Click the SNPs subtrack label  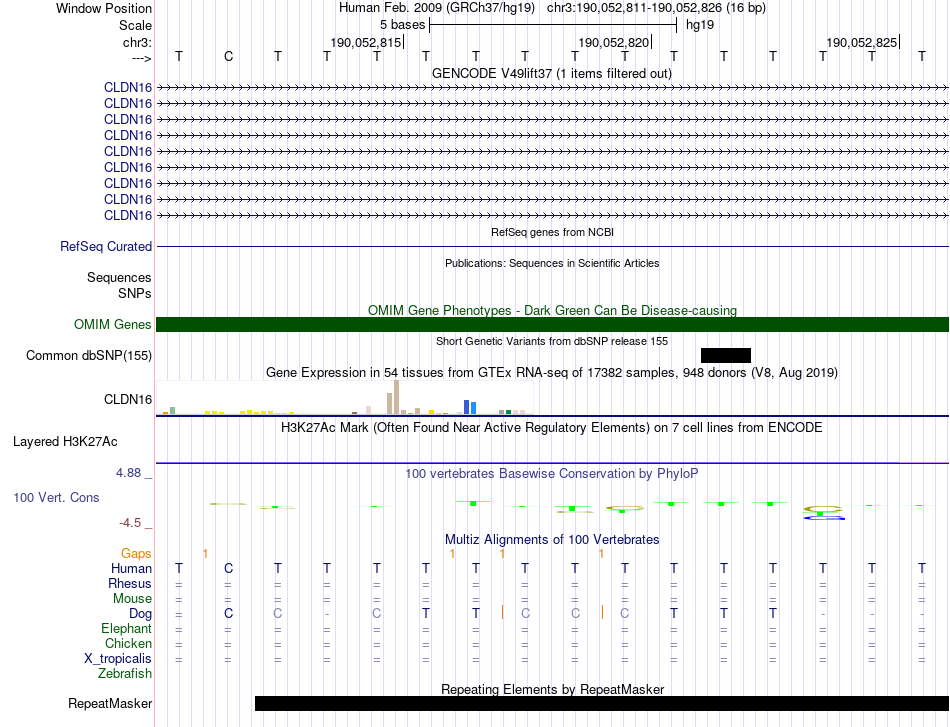135,293
